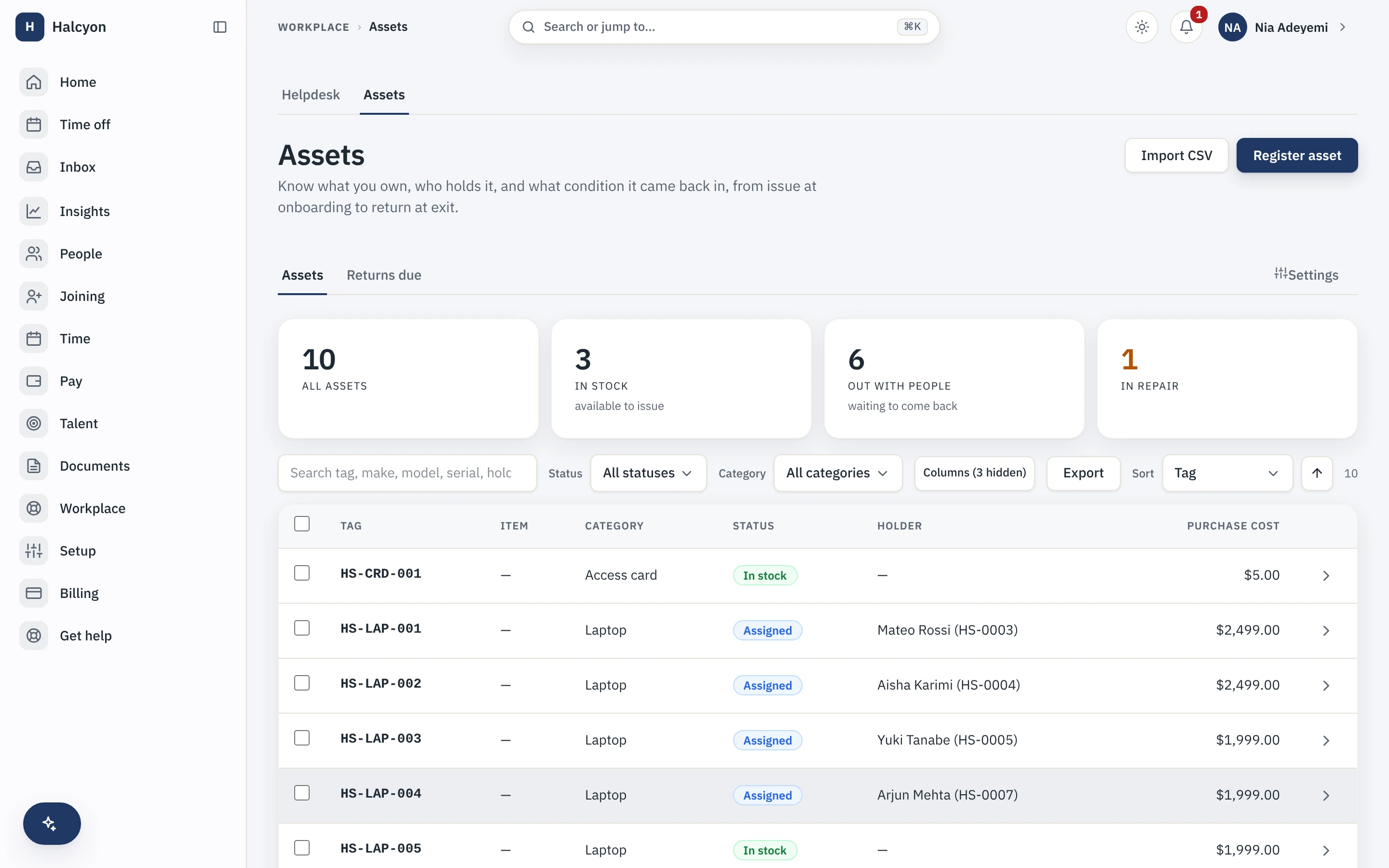1389x868 pixels.
Task: Open the Billing card icon
Action: (34, 594)
